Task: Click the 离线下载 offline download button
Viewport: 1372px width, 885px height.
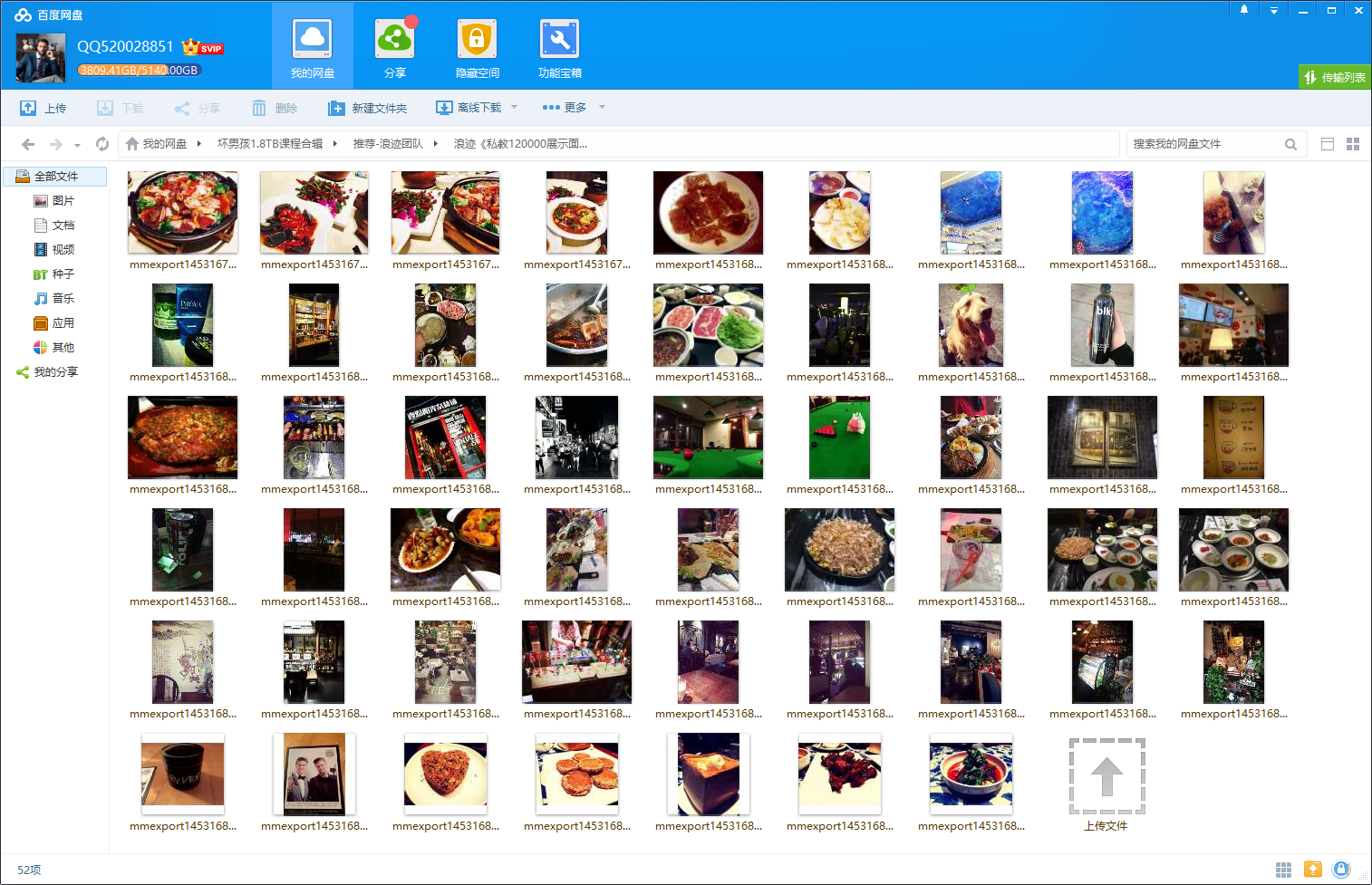Action: pyautogui.click(x=469, y=108)
